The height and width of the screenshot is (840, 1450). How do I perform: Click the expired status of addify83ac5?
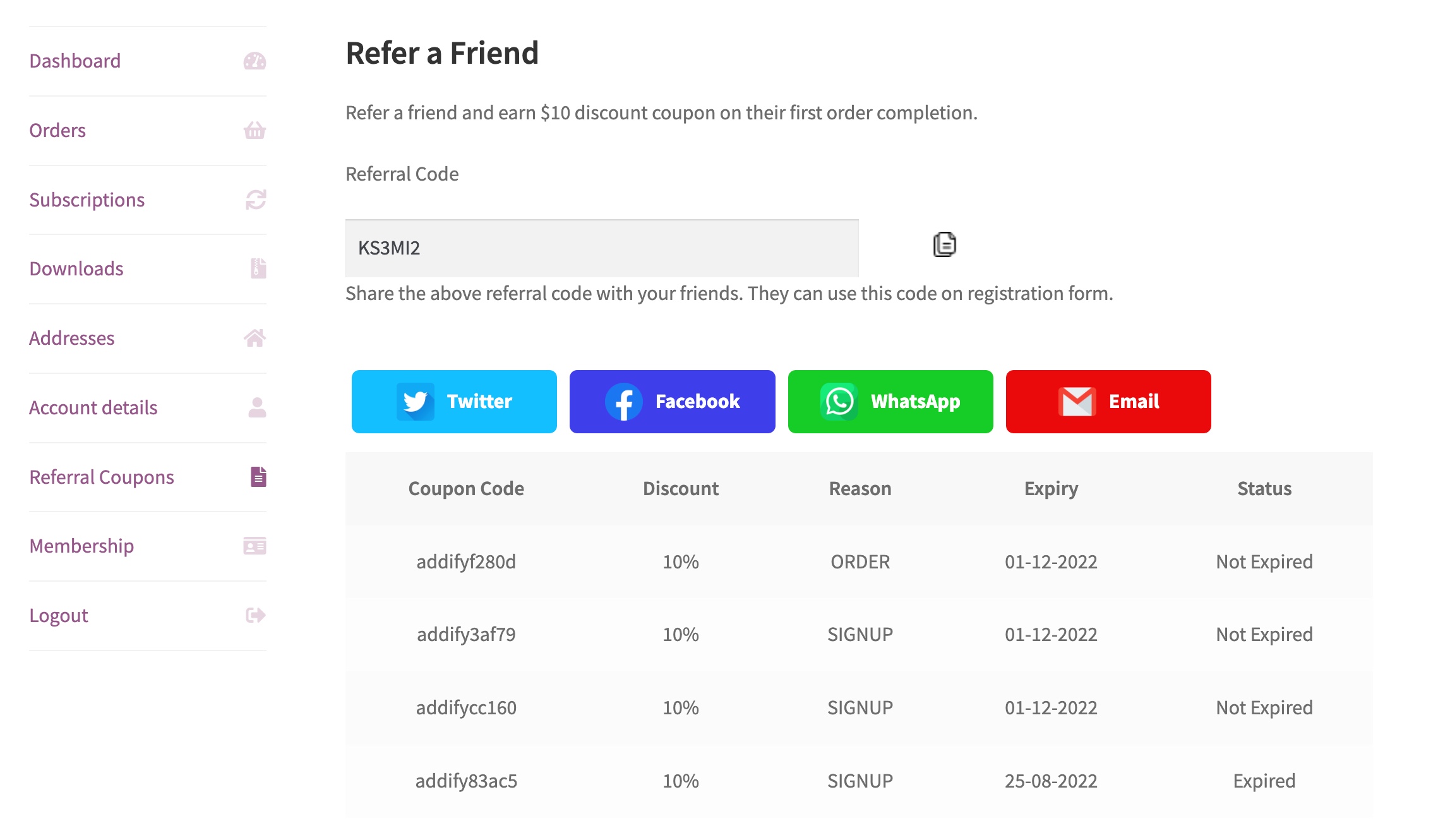point(1263,781)
